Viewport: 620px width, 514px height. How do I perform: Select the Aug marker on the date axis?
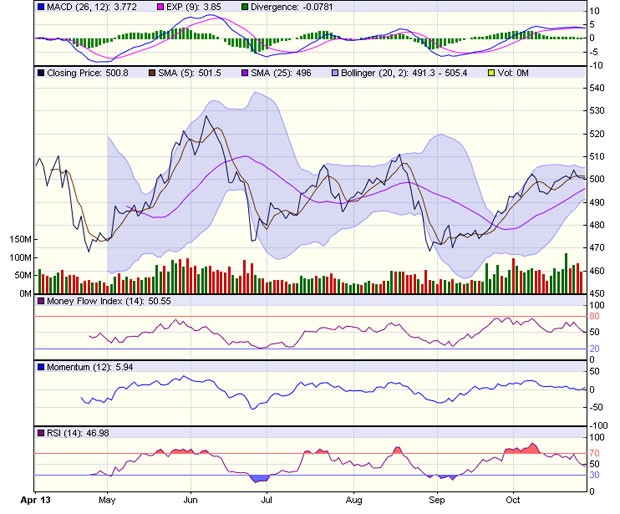point(352,497)
